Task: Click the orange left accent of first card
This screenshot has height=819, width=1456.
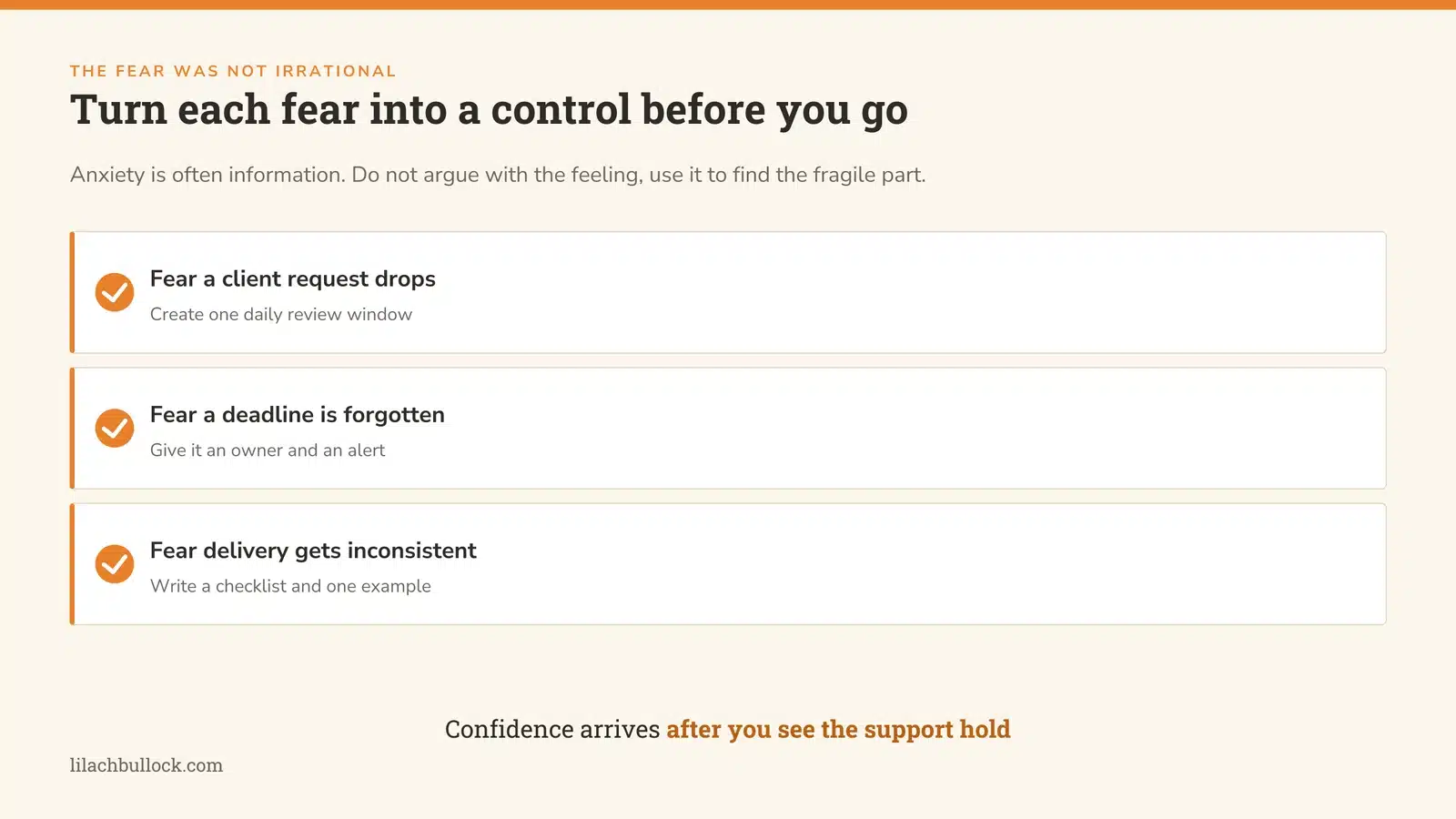Action: coord(72,292)
